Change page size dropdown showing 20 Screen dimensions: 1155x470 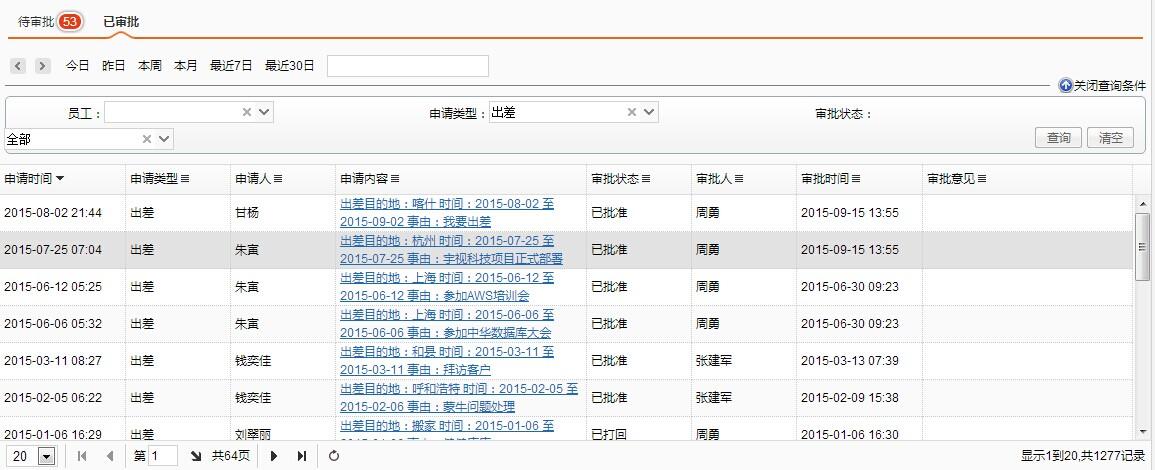point(46,456)
